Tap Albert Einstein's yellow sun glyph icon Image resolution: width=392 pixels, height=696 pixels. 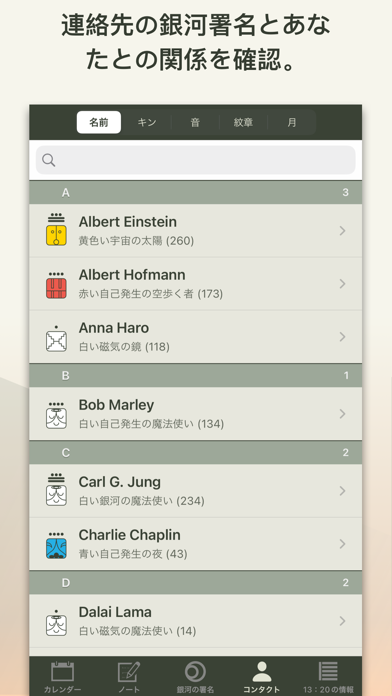coord(56,230)
